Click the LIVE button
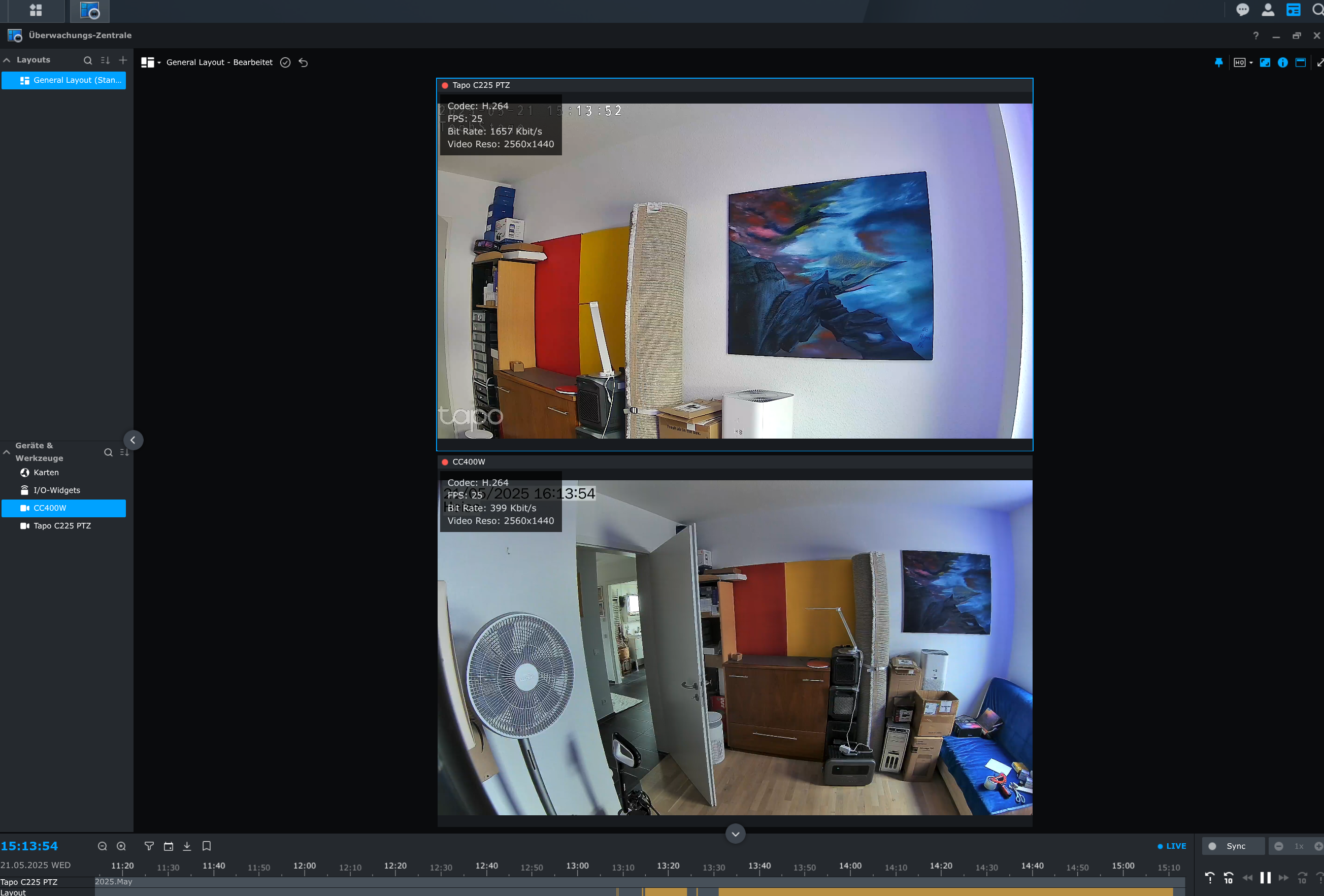Viewport: 1324px width, 896px height. pos(1172,846)
